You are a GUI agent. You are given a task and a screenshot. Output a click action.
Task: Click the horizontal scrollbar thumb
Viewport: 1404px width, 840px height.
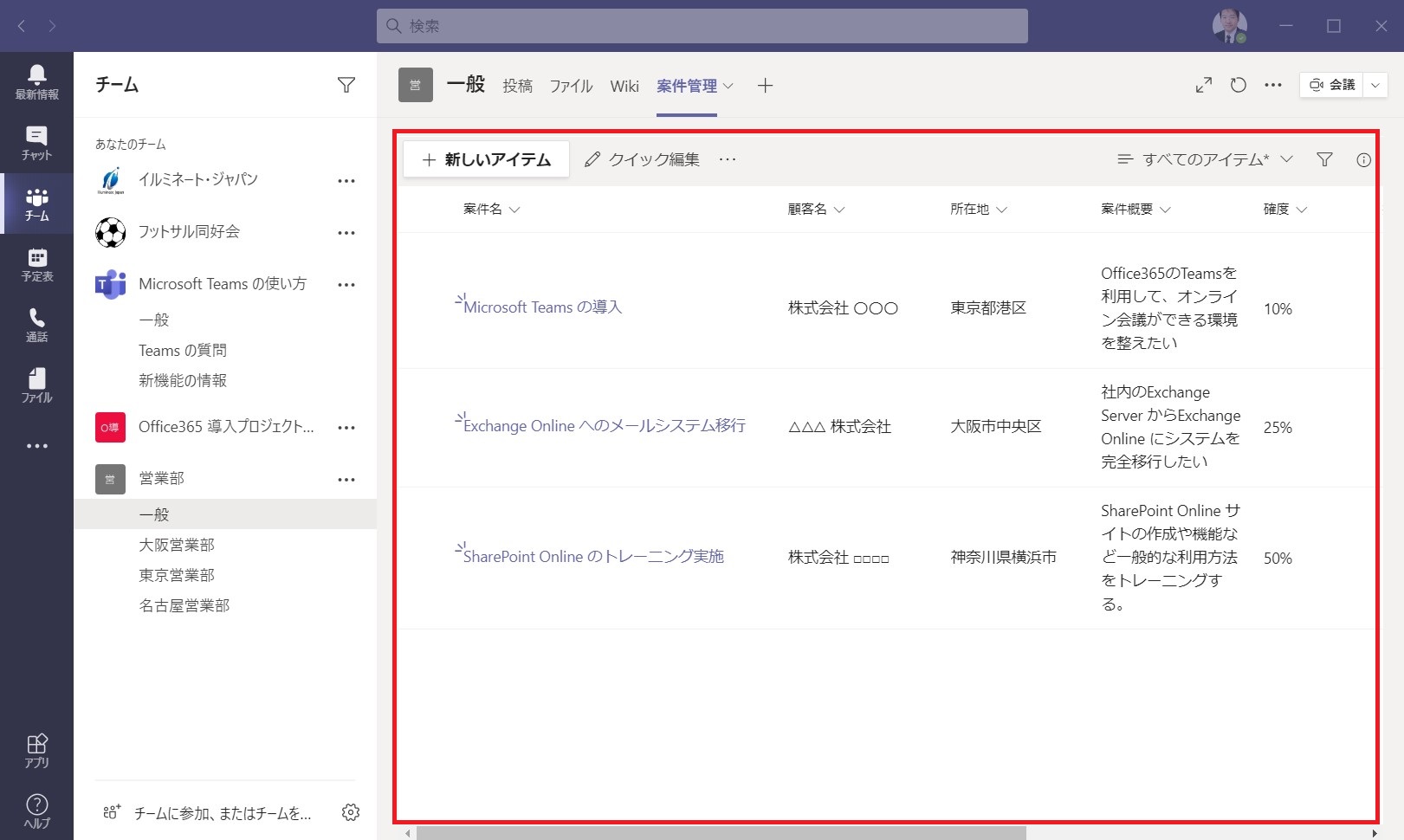click(721, 833)
